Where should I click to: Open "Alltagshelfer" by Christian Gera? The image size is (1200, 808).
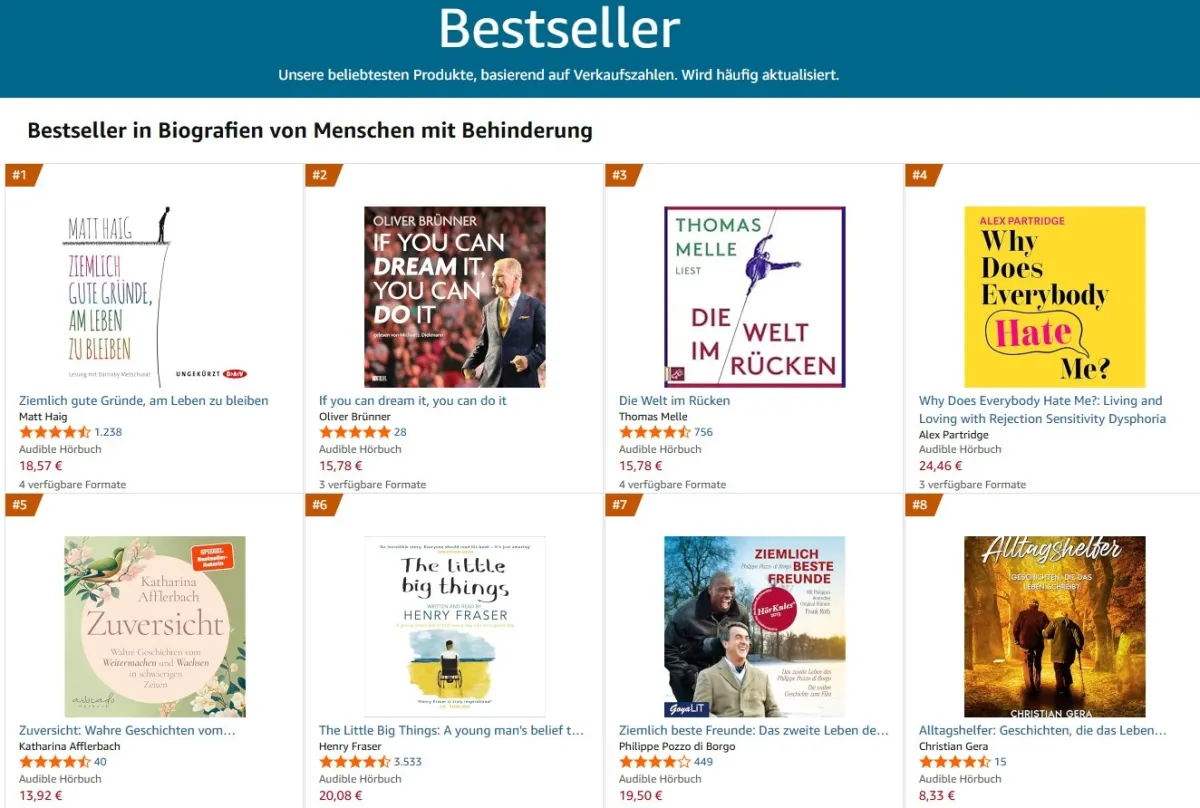coord(1042,730)
